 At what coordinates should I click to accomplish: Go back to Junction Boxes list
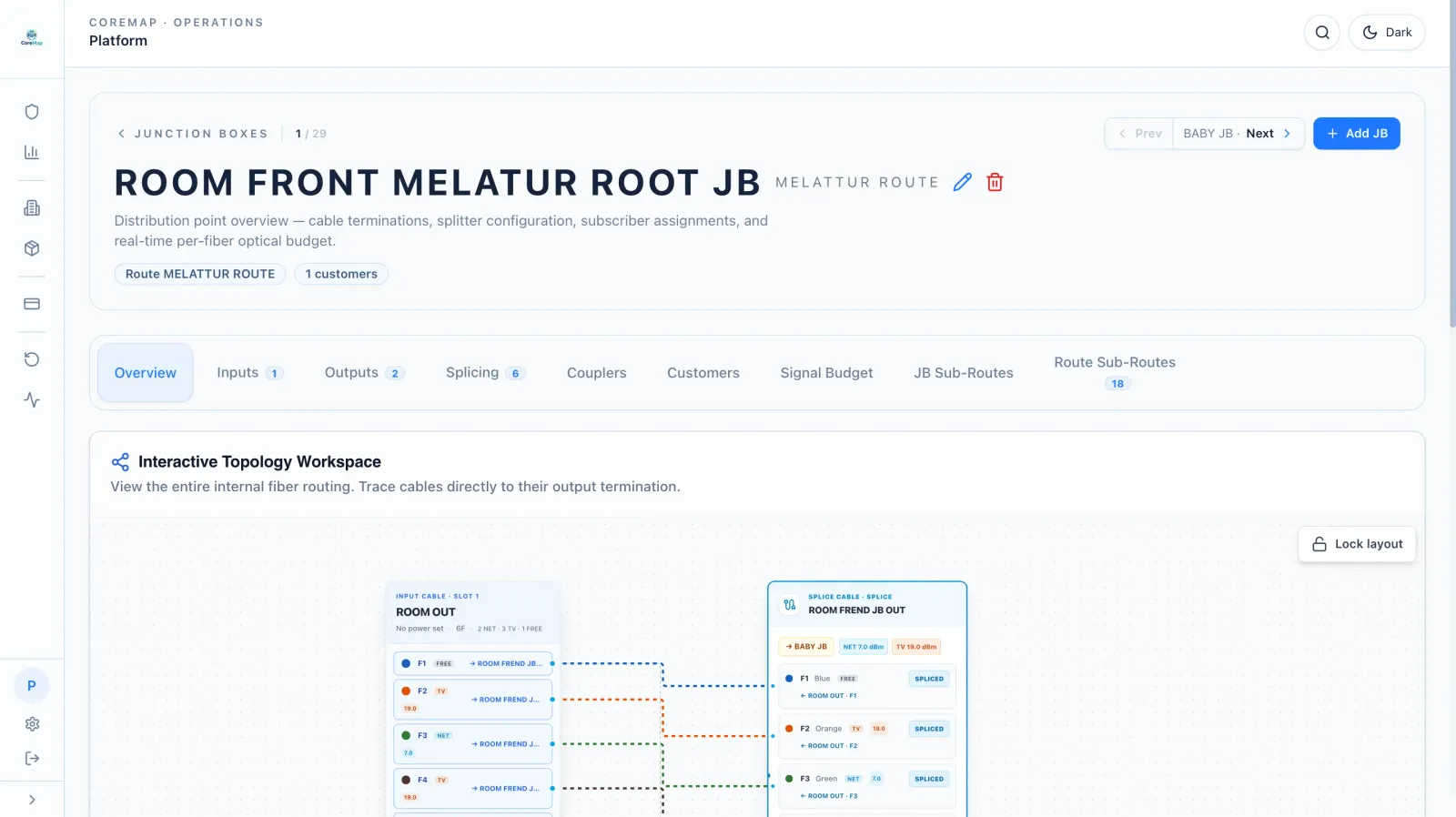(x=193, y=134)
